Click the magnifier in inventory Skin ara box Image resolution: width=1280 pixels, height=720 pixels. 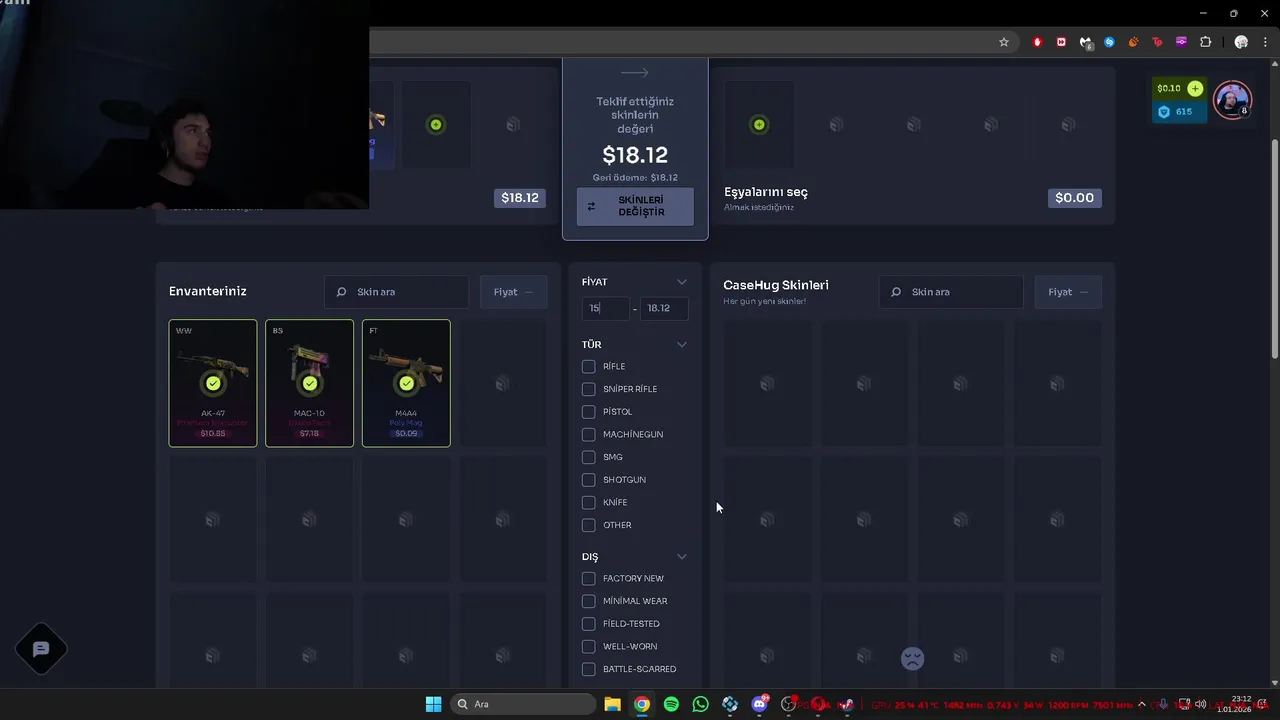pos(342,292)
